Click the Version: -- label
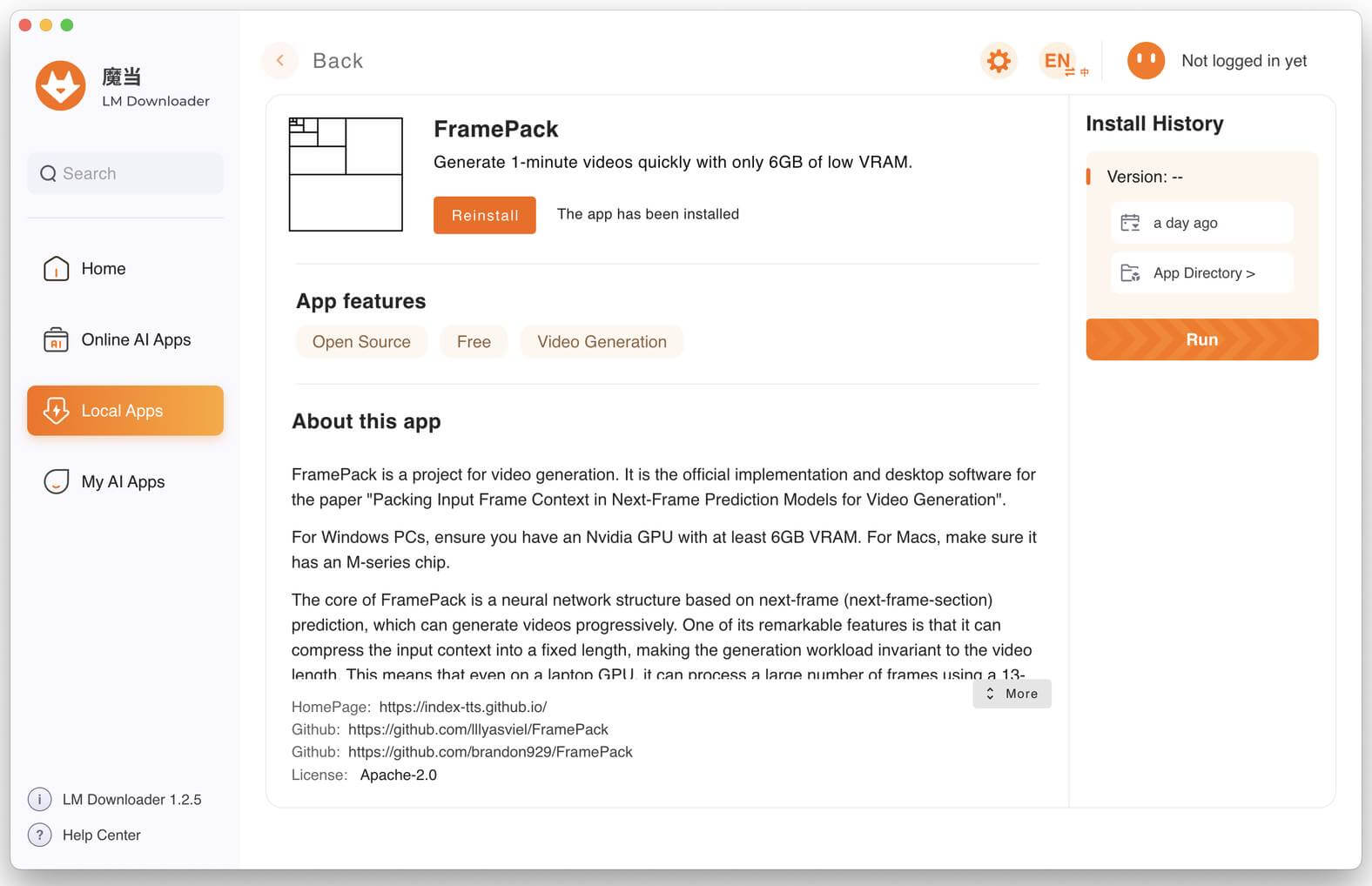The width and height of the screenshot is (1372, 886). [x=1145, y=177]
